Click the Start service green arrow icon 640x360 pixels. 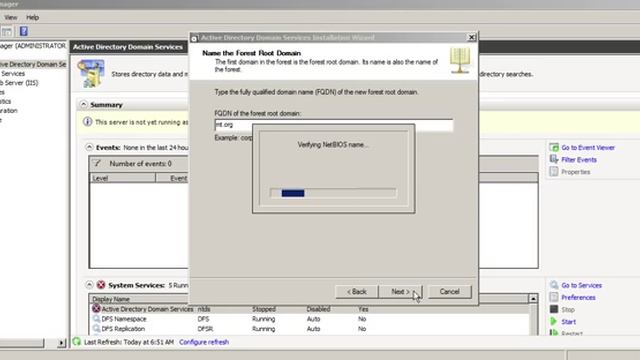pyautogui.click(x=554, y=322)
